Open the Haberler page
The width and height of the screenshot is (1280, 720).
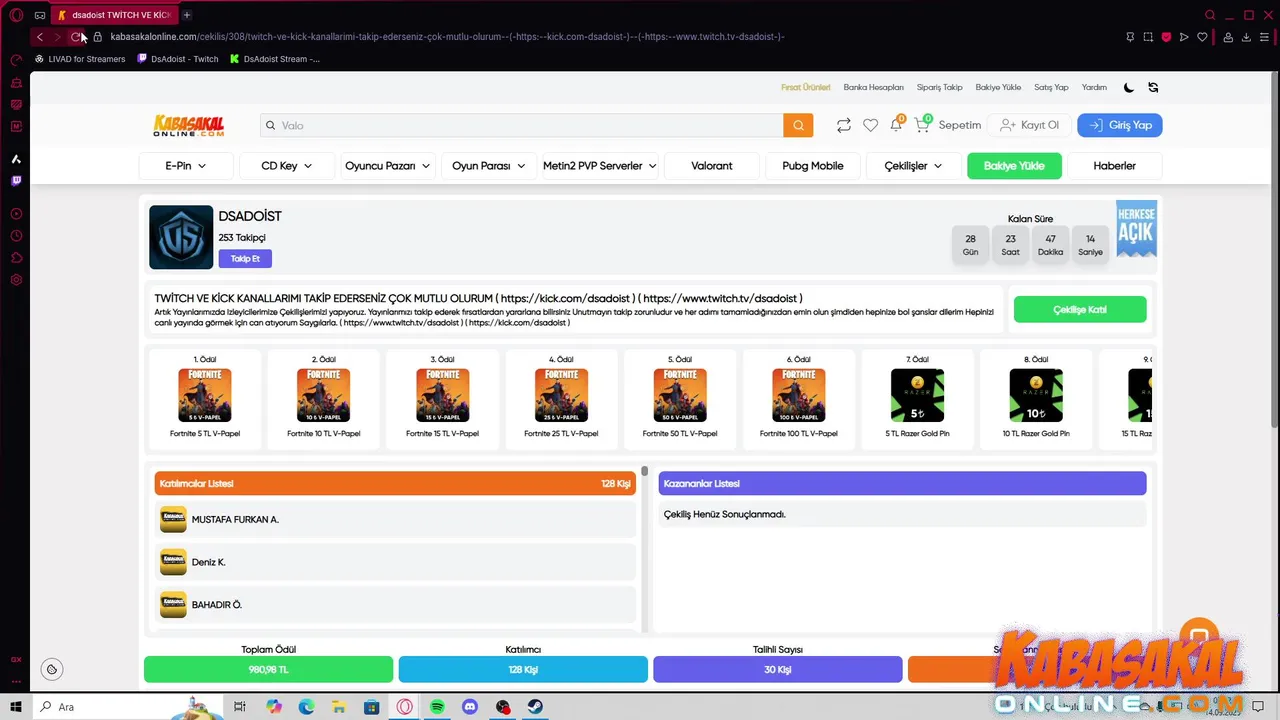pyautogui.click(x=1114, y=166)
